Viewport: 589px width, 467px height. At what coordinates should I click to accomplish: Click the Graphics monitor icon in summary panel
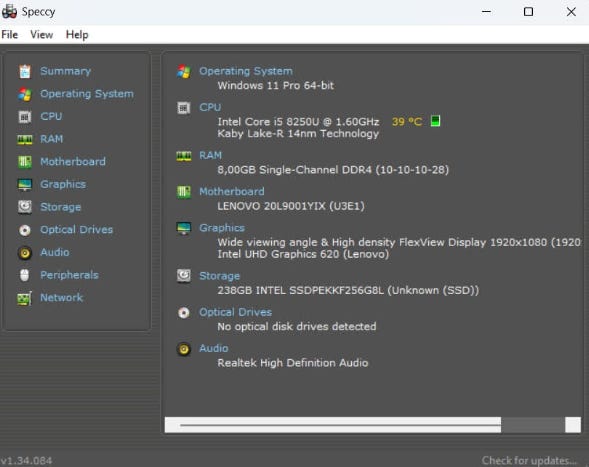184,228
